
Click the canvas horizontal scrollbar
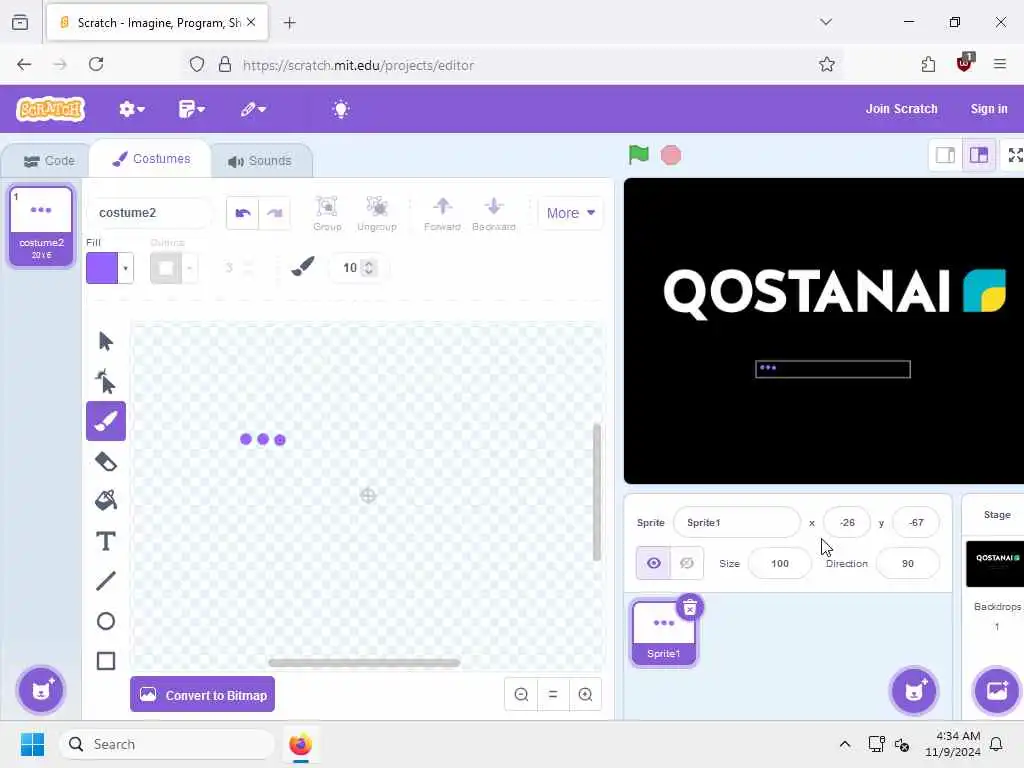click(x=364, y=663)
